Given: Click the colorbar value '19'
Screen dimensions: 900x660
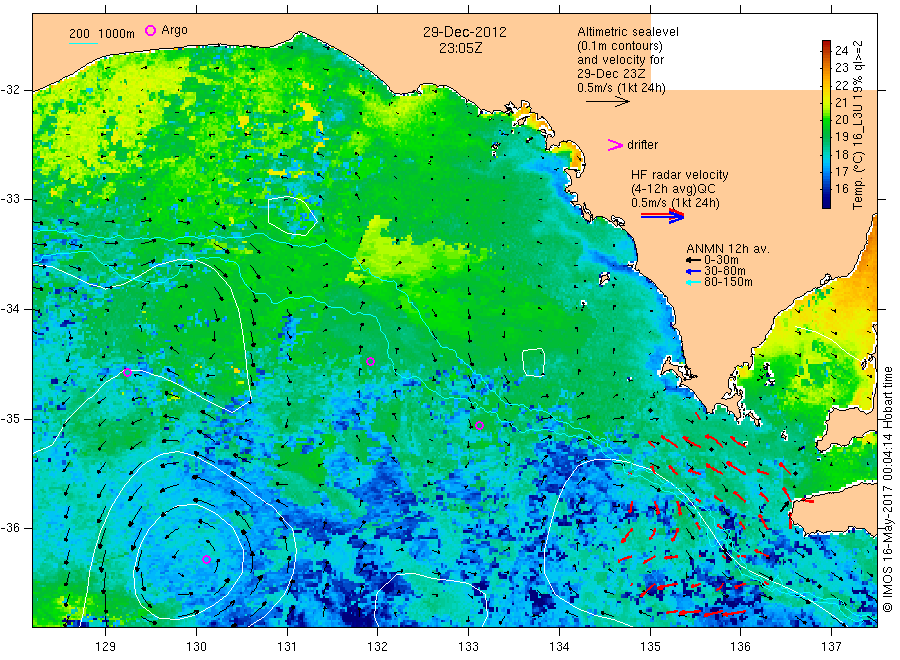Looking at the screenshot, I should pyautogui.click(x=841, y=137).
